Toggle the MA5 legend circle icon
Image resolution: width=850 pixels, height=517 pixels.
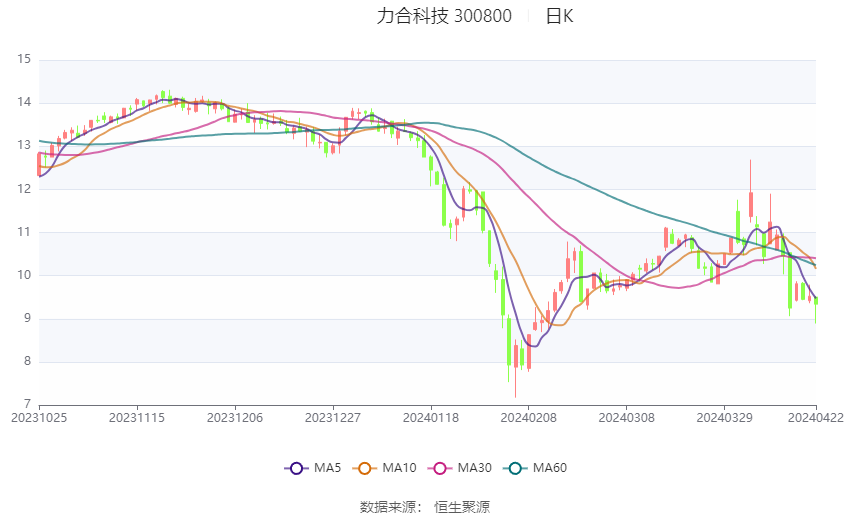pos(296,468)
